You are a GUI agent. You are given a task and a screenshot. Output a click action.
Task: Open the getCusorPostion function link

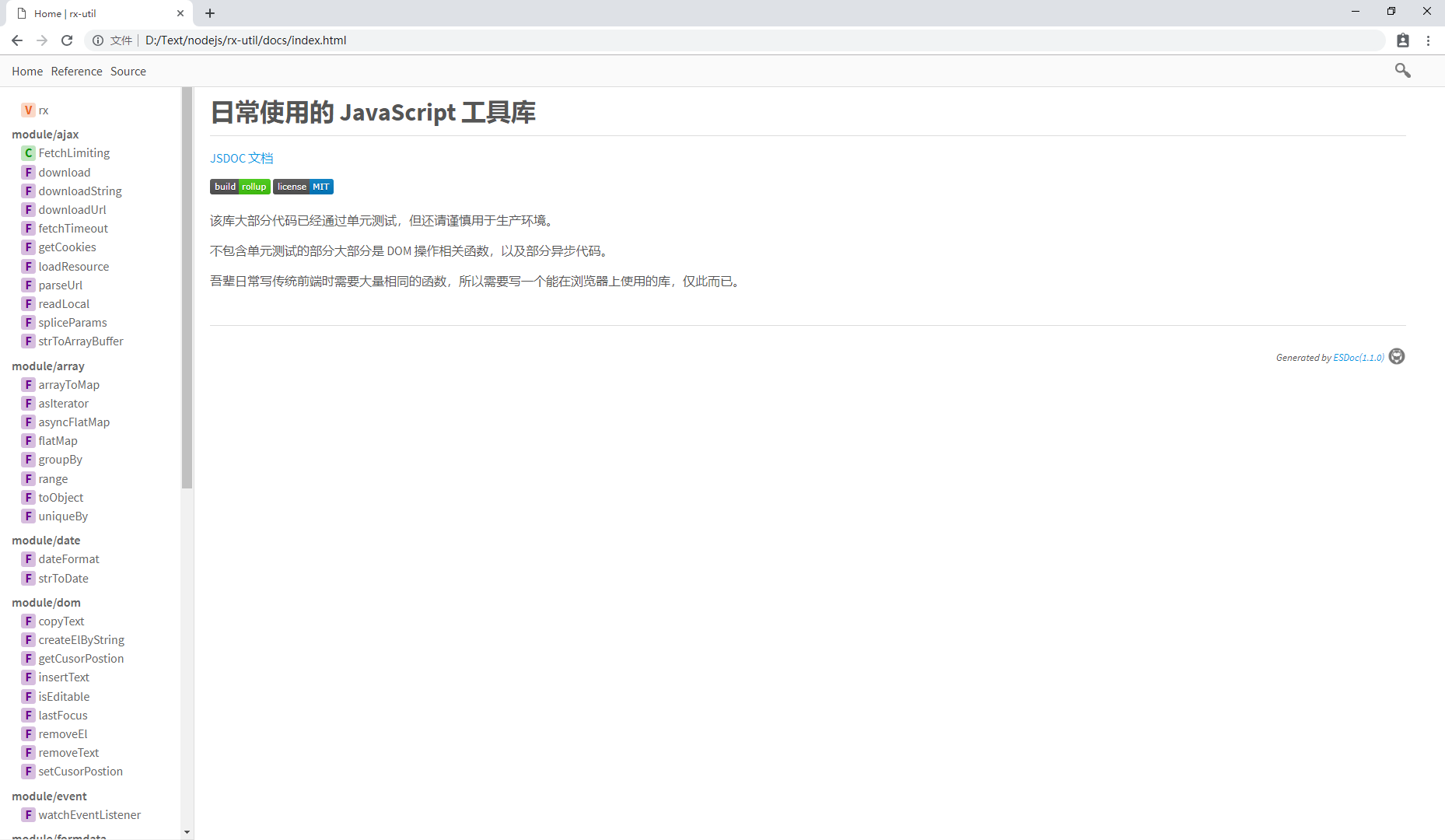(x=81, y=659)
